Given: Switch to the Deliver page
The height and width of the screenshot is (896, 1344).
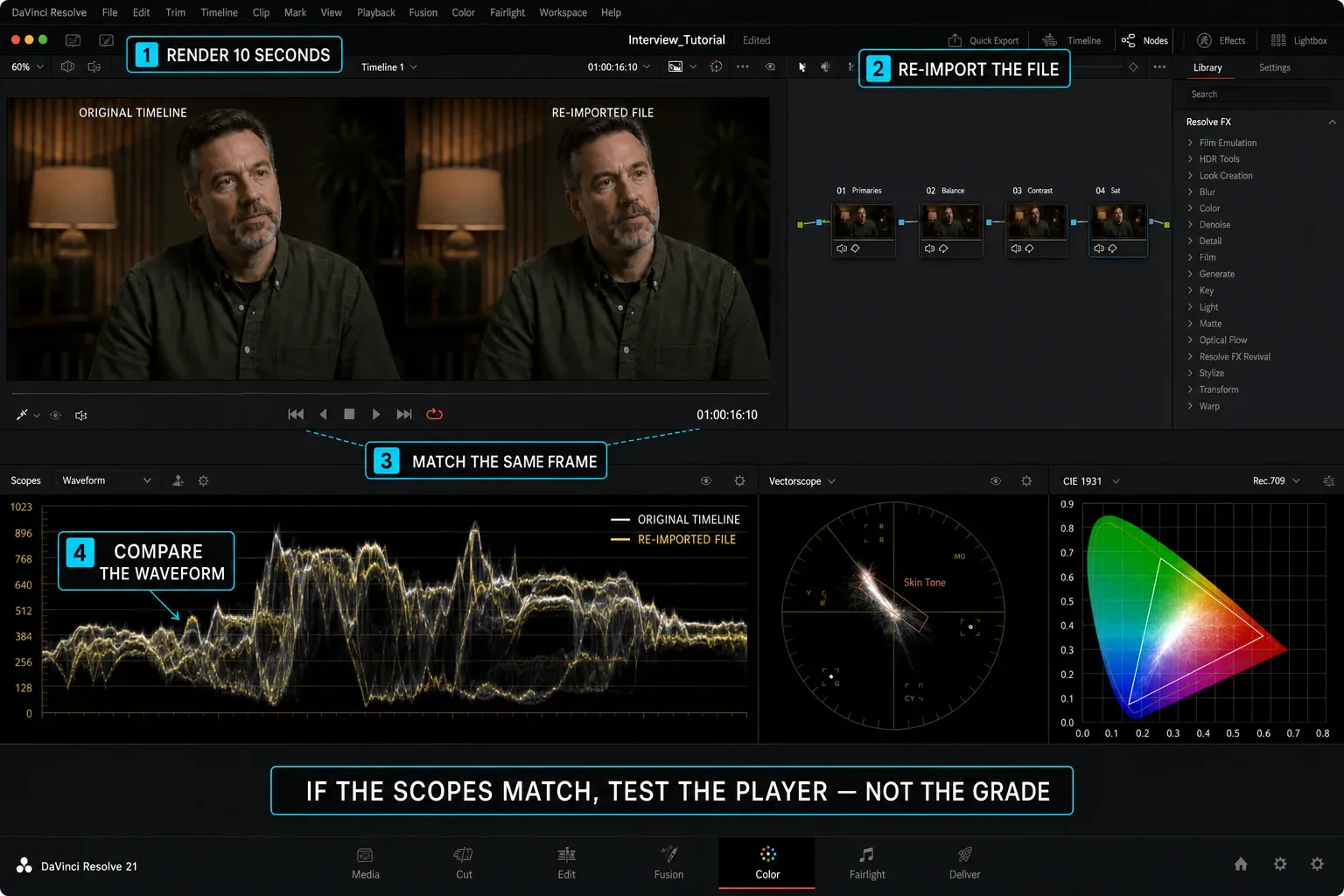Looking at the screenshot, I should tap(964, 863).
